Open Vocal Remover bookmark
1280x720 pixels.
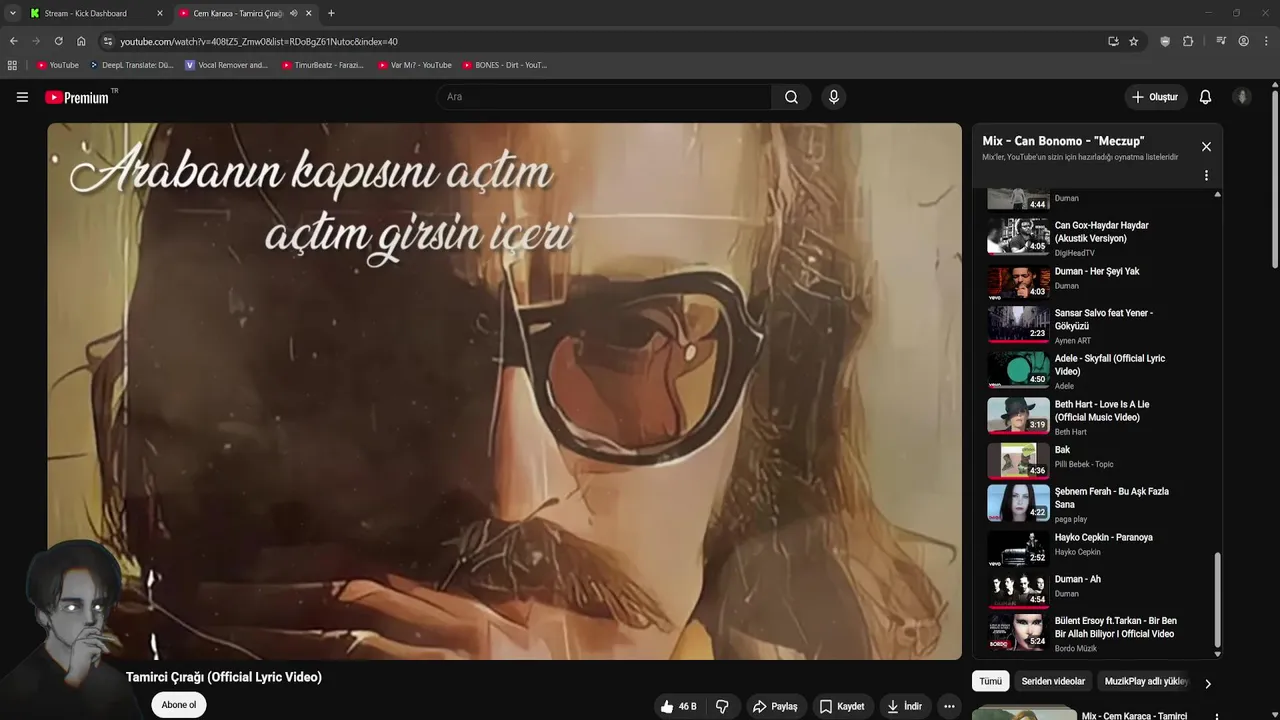click(x=227, y=65)
